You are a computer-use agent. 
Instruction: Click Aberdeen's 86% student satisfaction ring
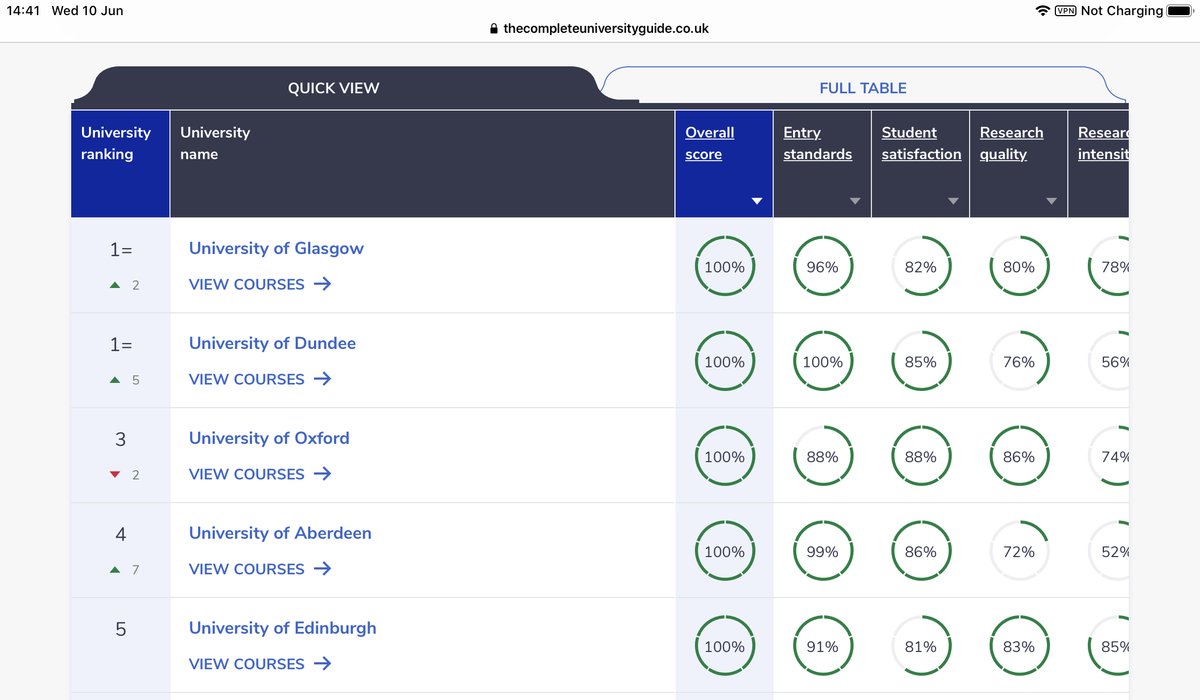pos(920,552)
